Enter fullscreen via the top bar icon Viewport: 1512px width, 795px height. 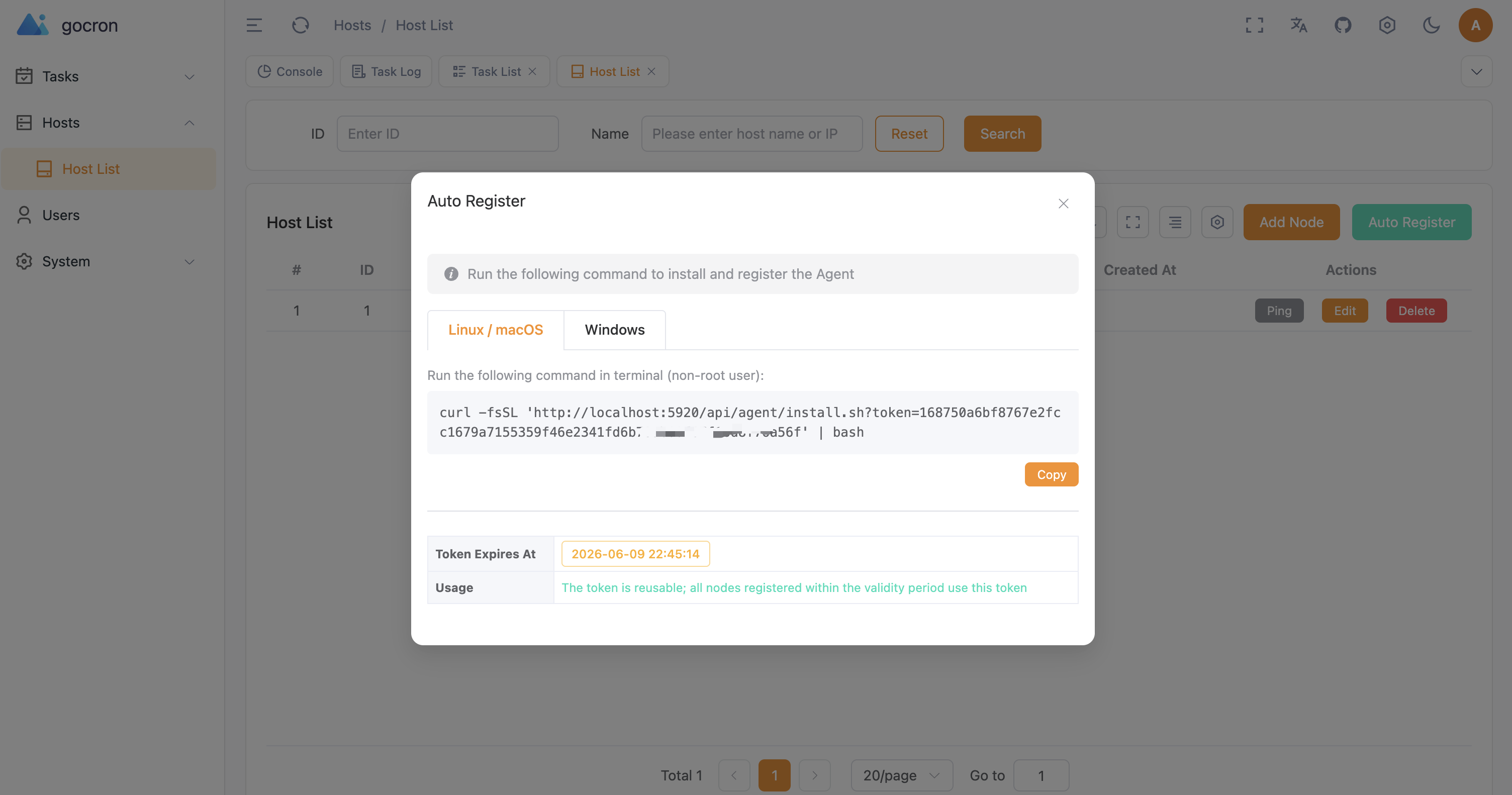coord(1254,25)
